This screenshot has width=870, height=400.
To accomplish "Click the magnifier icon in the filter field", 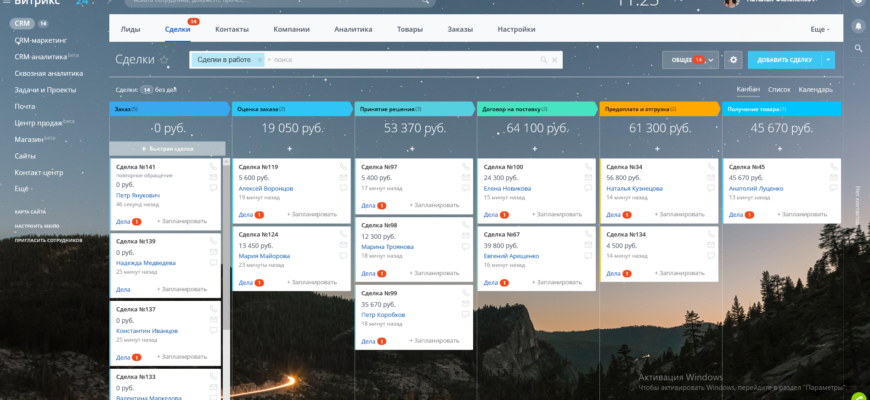I will (x=544, y=60).
